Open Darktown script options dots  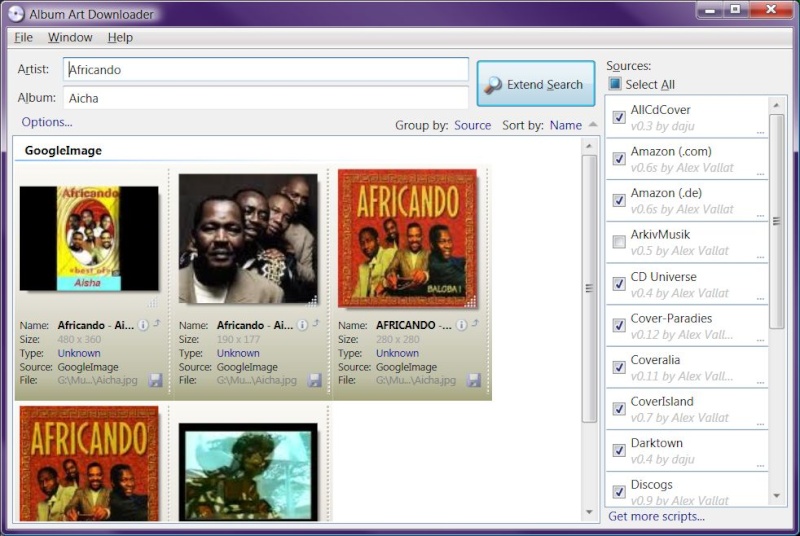click(760, 466)
